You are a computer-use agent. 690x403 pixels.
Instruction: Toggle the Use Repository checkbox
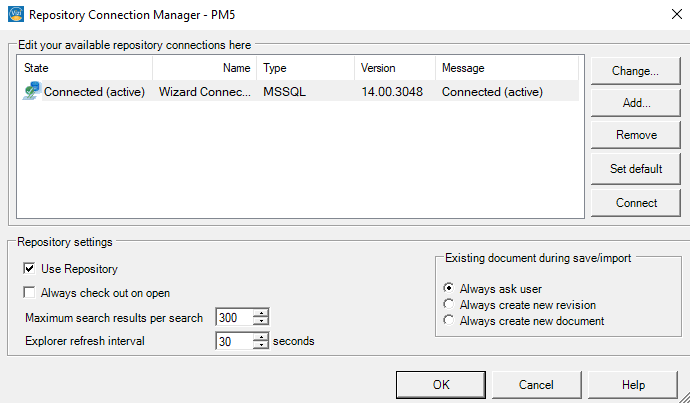click(29, 268)
